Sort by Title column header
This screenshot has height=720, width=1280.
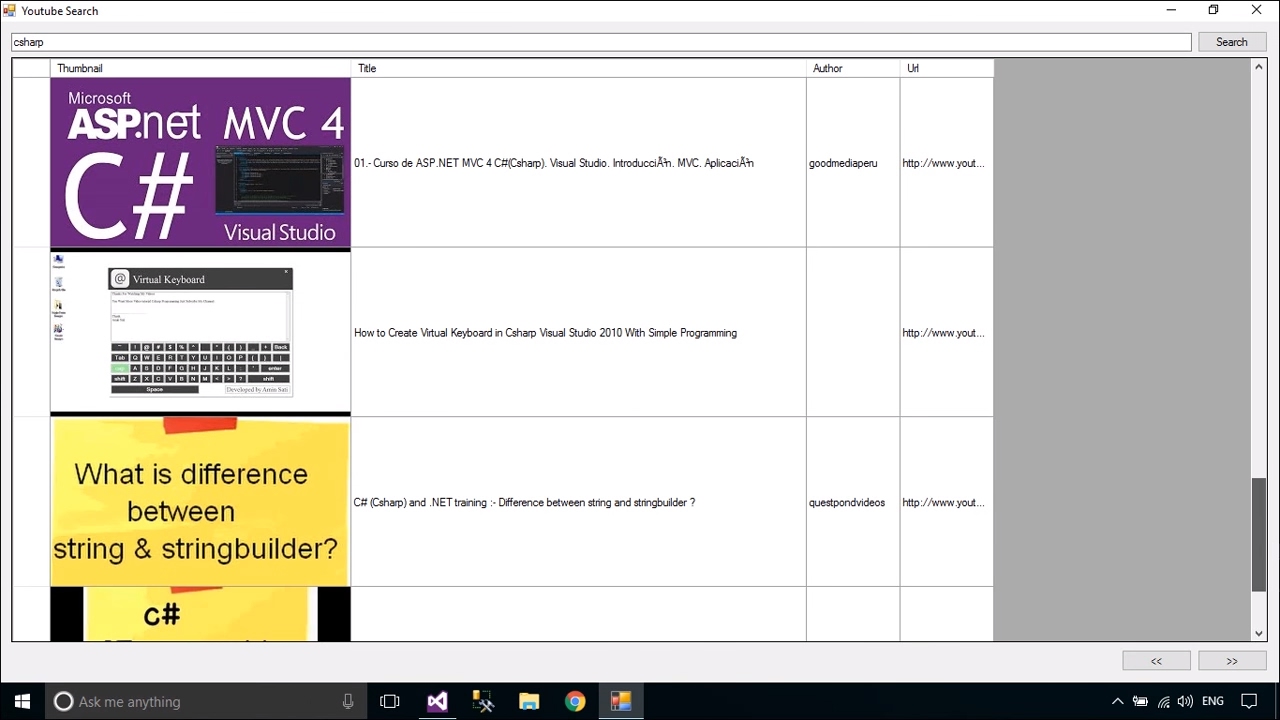pos(578,68)
